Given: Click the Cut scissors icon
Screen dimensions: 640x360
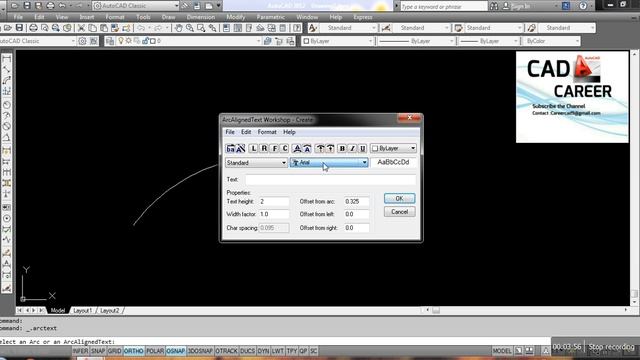Looking at the screenshot, I should tap(81, 28).
